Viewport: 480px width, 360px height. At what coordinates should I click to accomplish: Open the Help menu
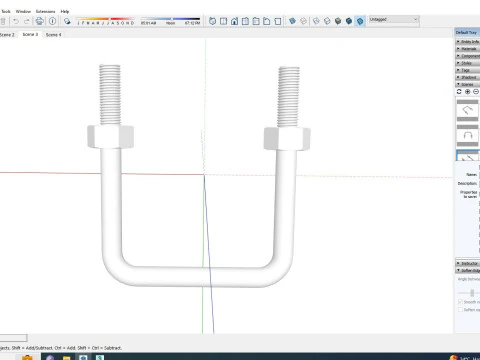tap(65, 11)
